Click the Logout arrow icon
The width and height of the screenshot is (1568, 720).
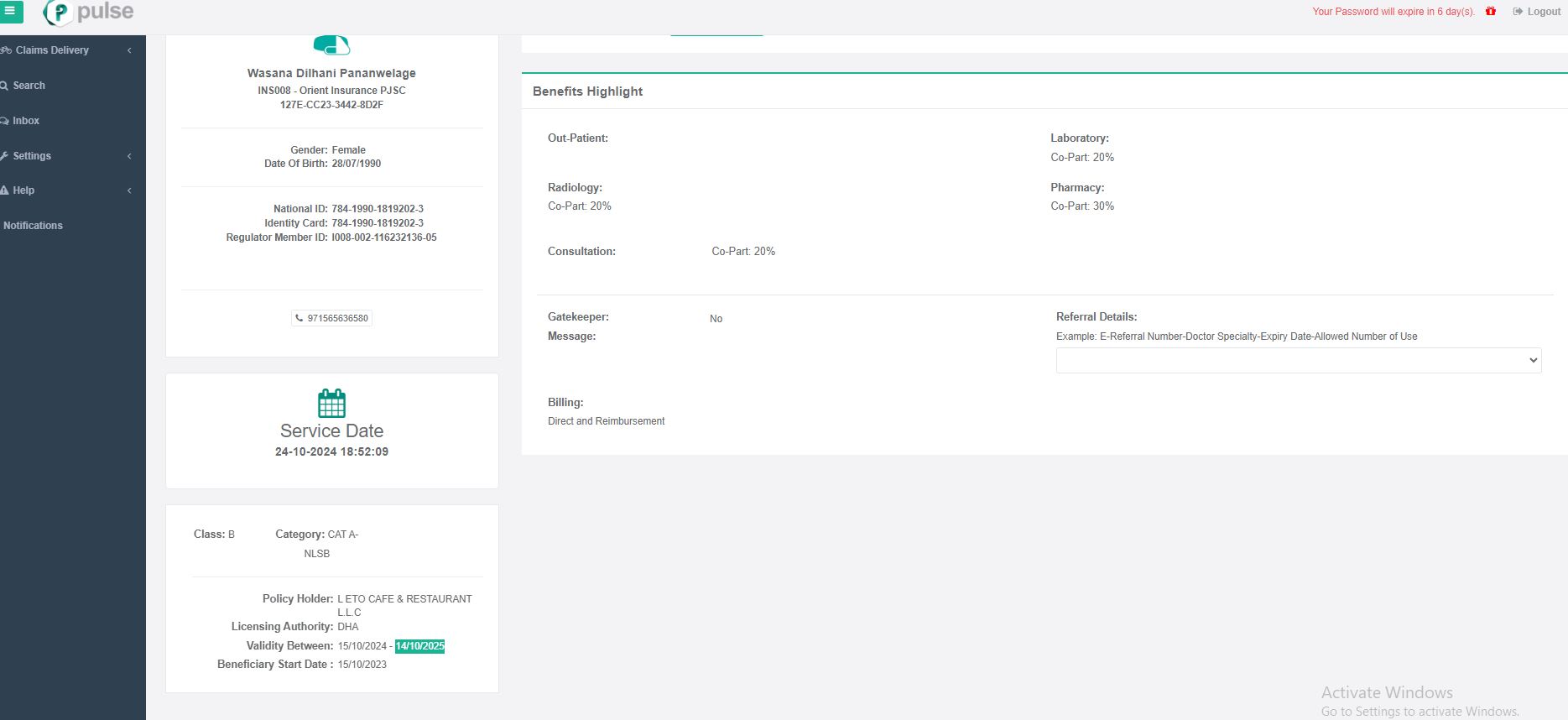[x=1518, y=12]
